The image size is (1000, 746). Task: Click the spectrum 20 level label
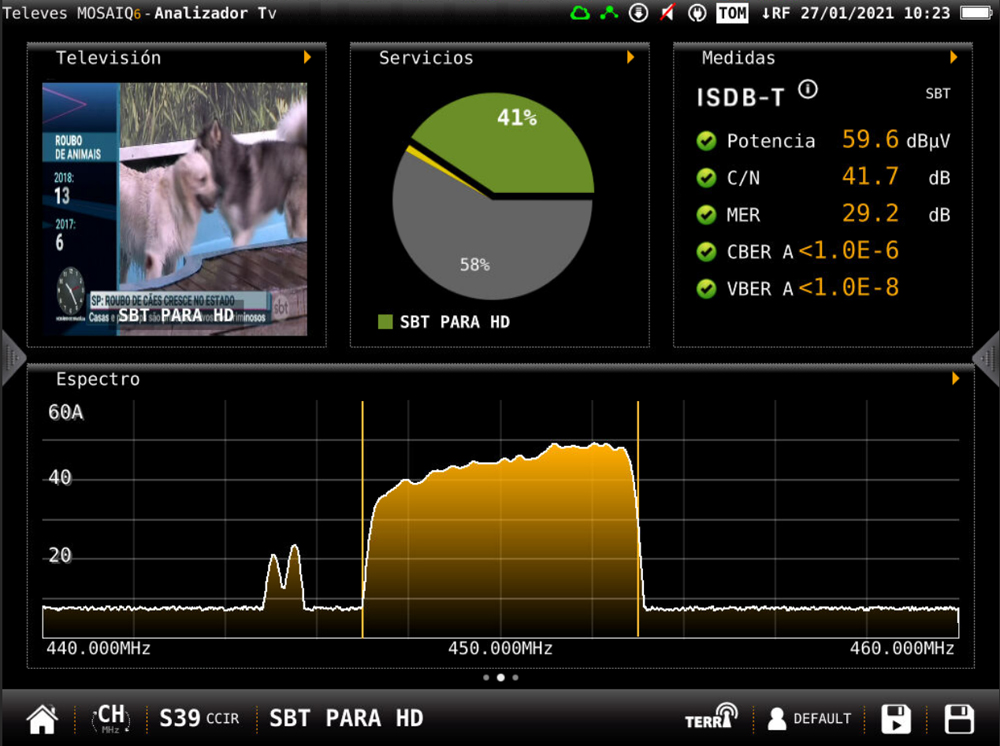click(60, 555)
